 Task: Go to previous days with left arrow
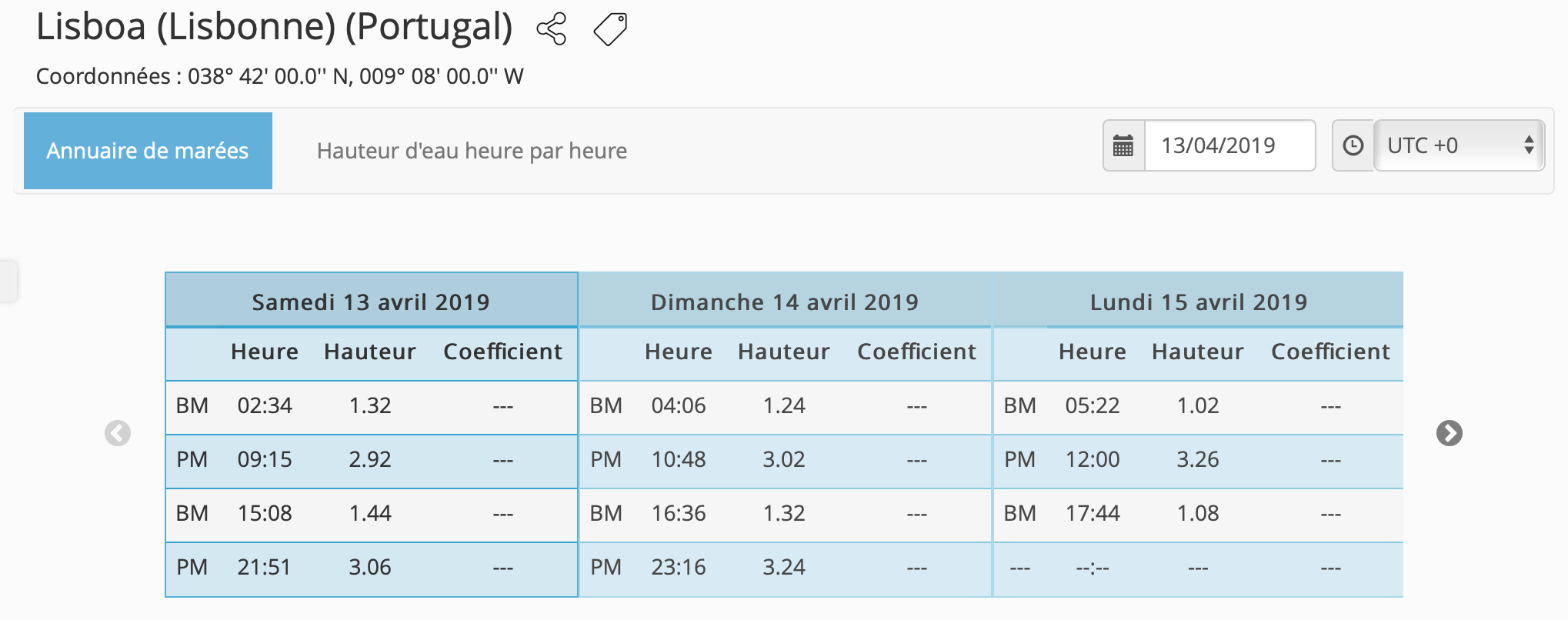118,433
